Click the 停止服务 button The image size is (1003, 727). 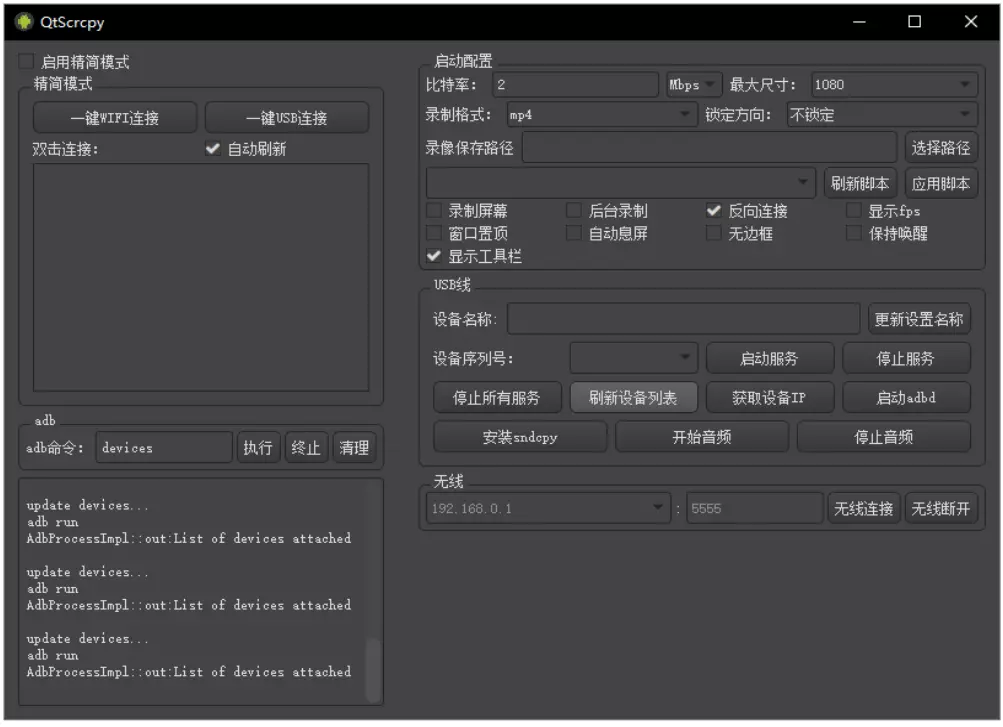pyautogui.click(x=906, y=358)
